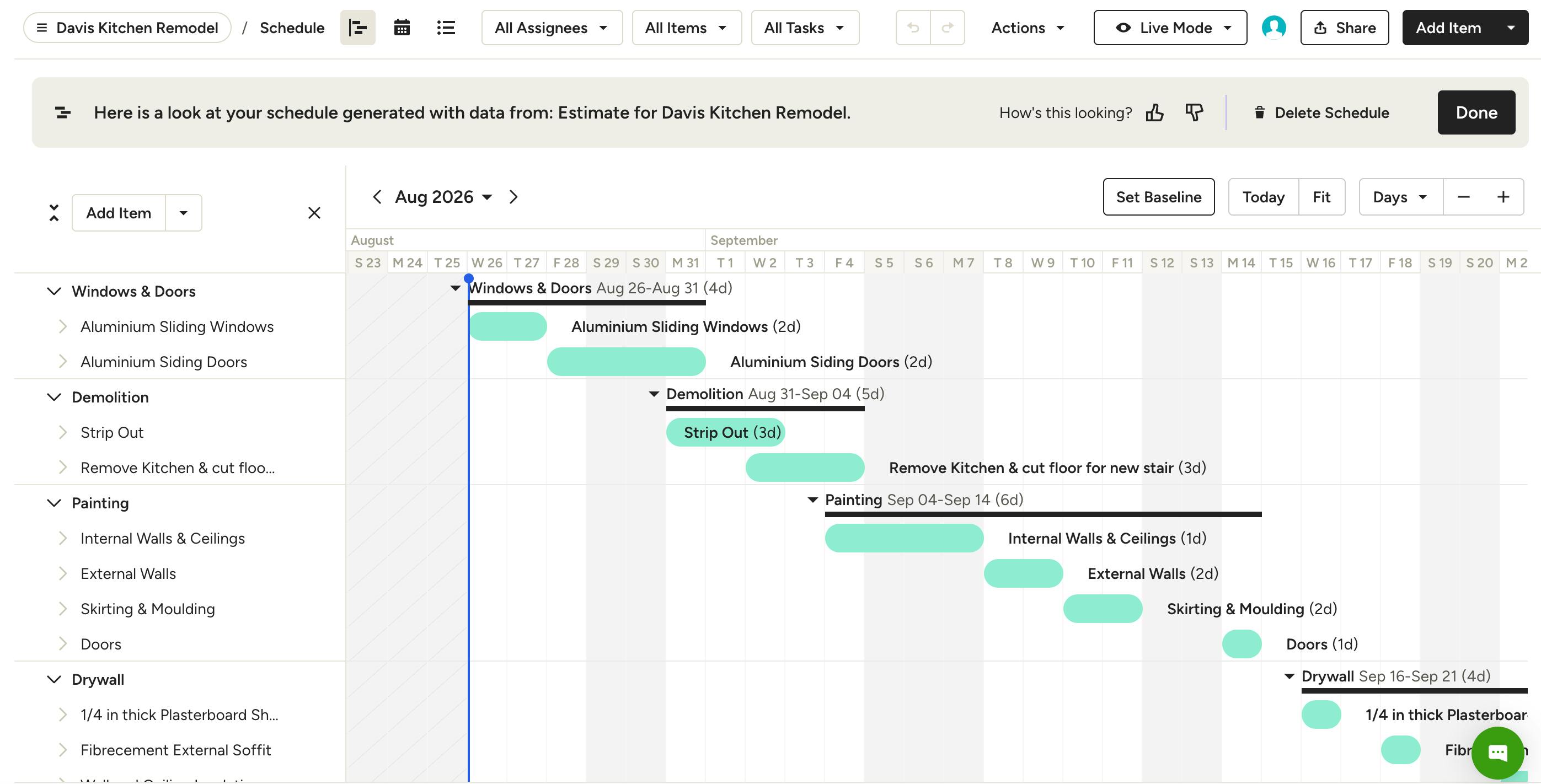Expand the Strip Out row
This screenshot has height=784, width=1541.
(62, 432)
